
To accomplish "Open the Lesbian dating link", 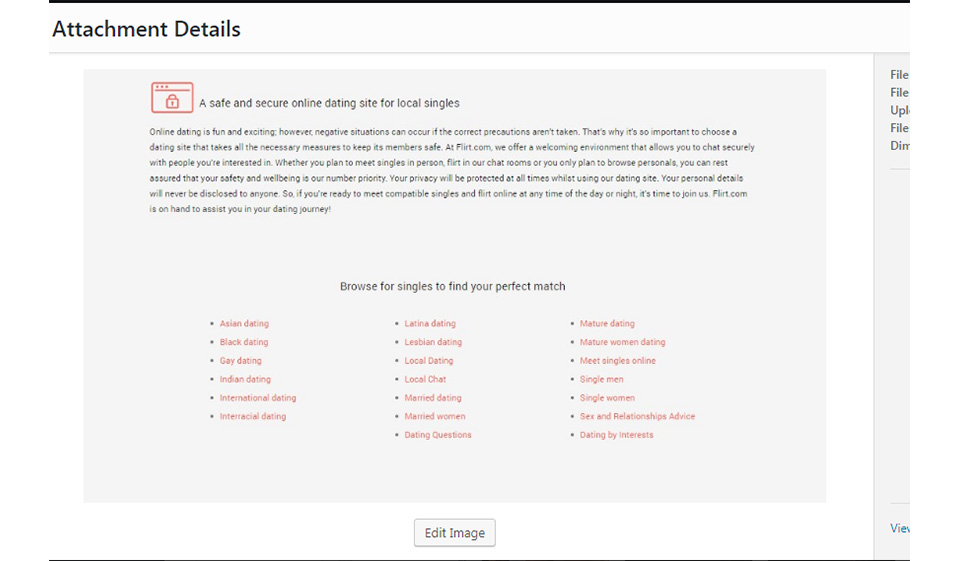I will coord(433,342).
